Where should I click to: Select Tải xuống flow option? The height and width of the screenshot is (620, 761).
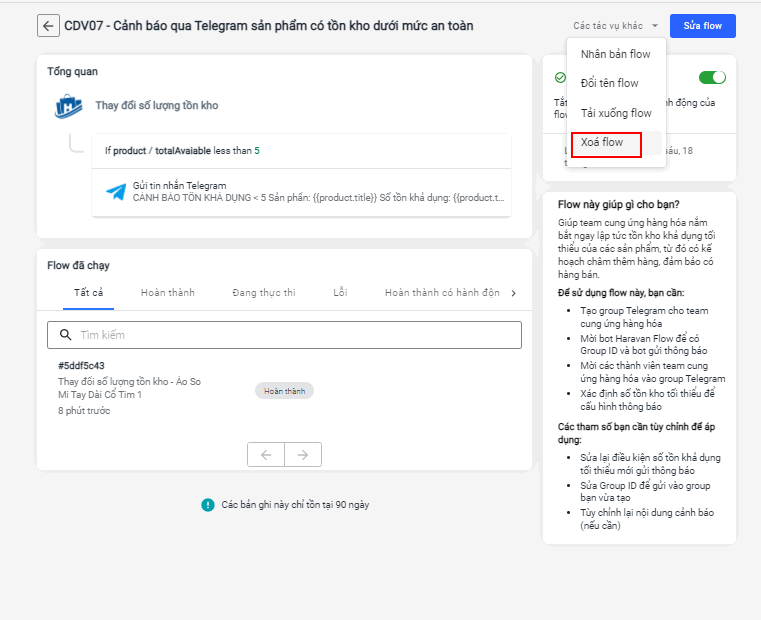pyautogui.click(x=616, y=113)
